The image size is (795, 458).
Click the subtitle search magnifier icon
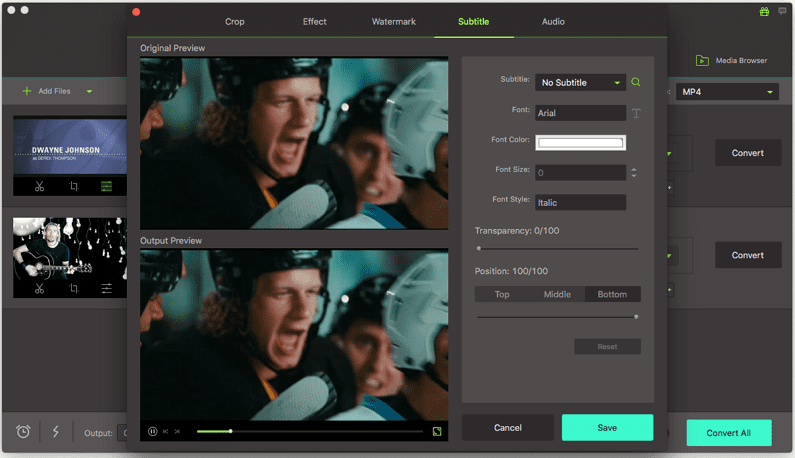pos(636,82)
